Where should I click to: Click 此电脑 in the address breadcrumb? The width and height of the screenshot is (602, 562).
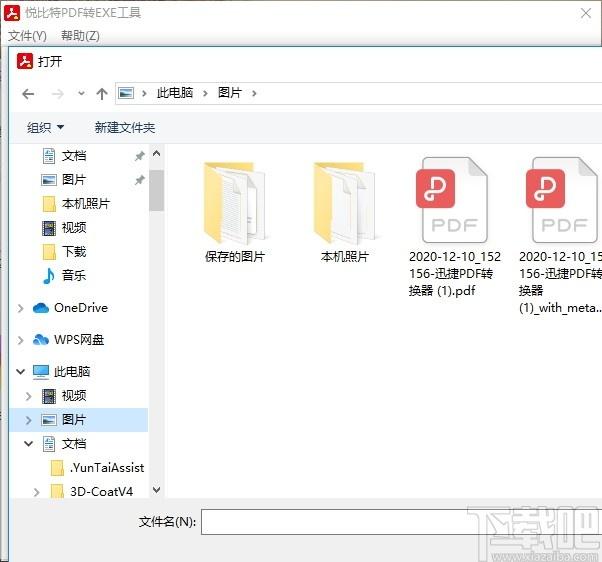point(173,93)
